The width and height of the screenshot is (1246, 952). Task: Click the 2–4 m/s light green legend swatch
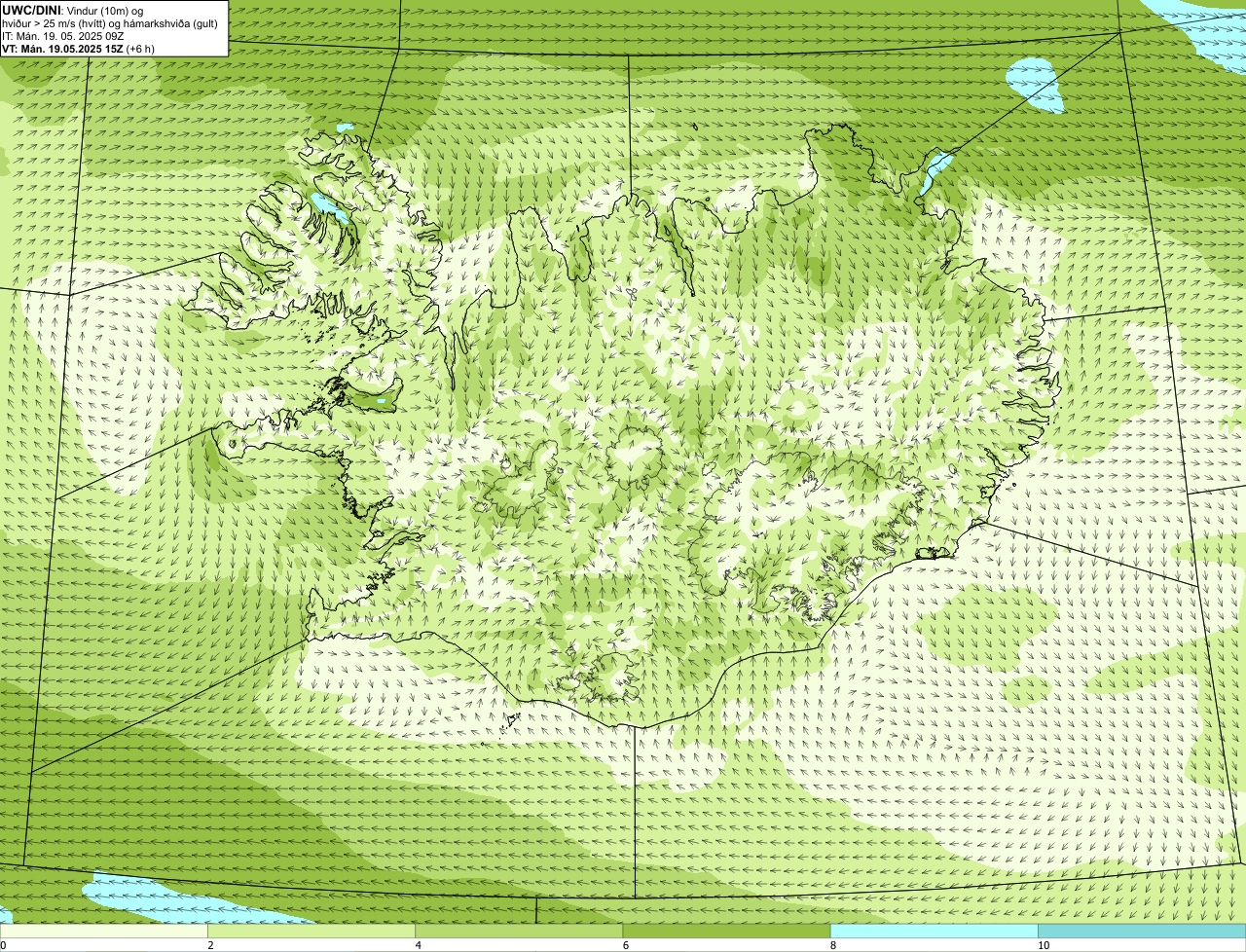point(311,931)
